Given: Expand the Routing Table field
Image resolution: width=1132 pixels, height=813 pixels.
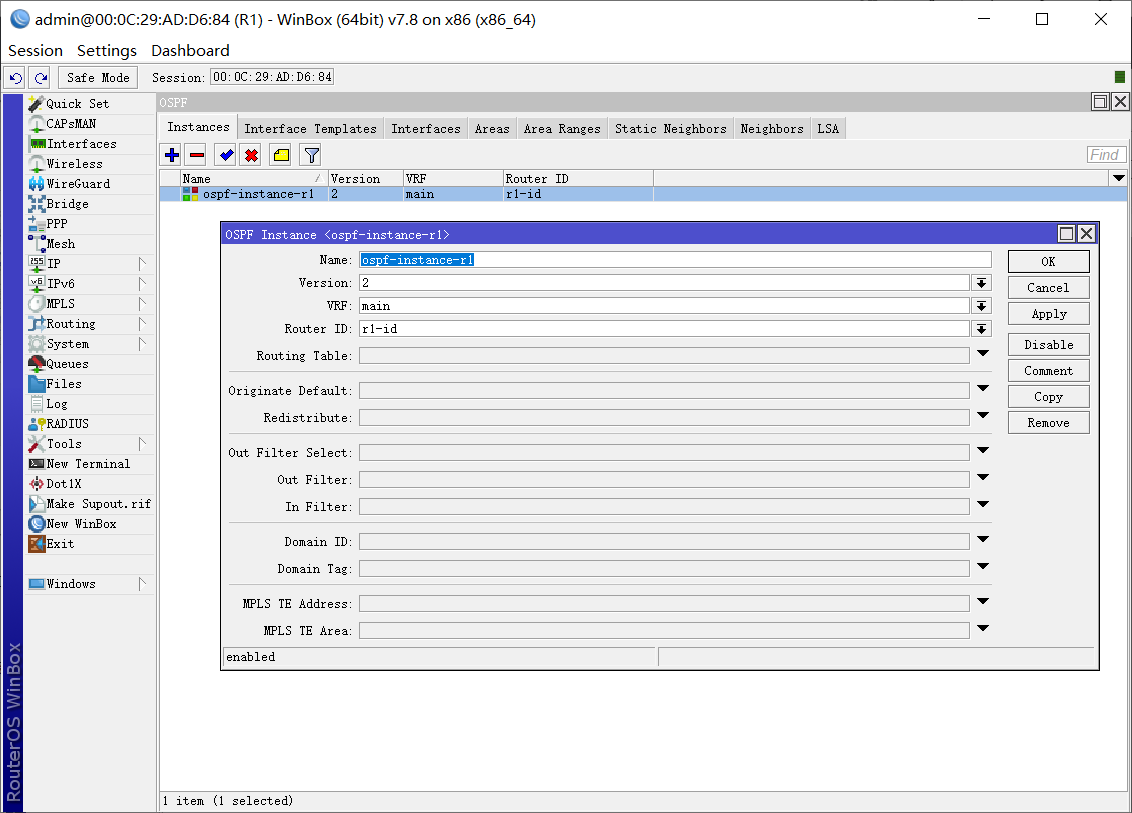Looking at the screenshot, I should pos(983,354).
